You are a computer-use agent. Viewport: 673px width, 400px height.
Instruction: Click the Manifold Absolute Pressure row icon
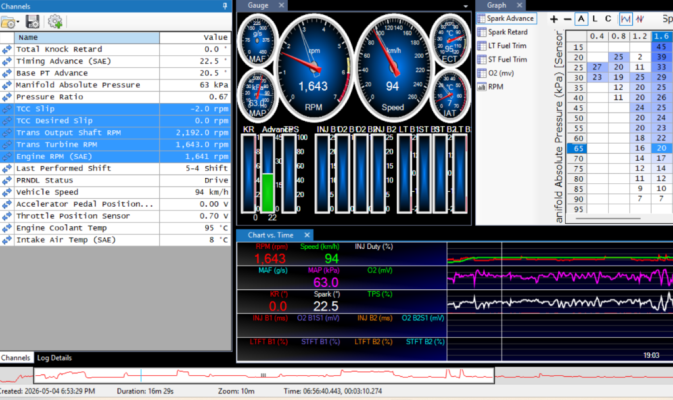click(x=7, y=85)
